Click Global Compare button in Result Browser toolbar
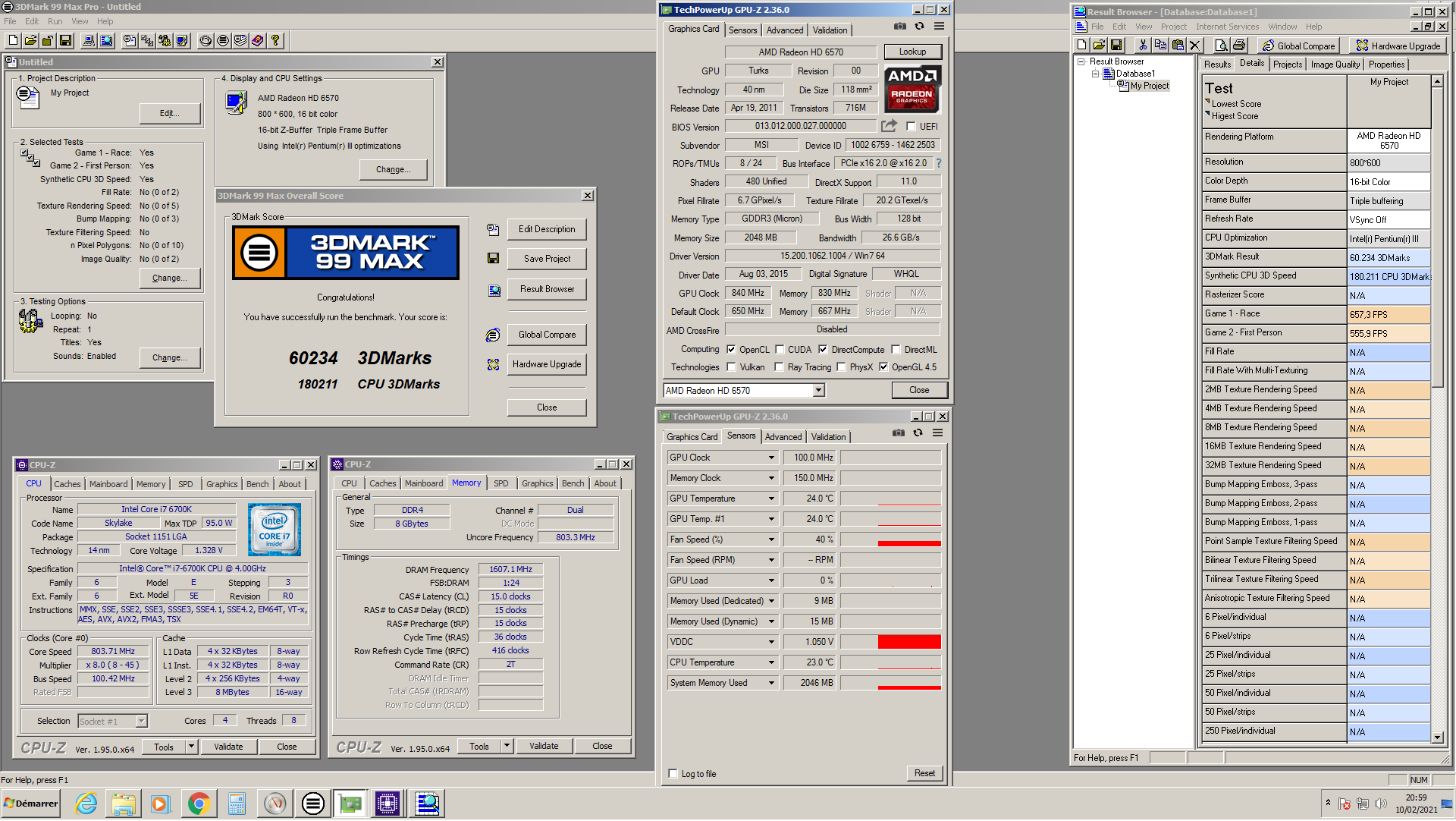The height and width of the screenshot is (821, 1456). click(x=1299, y=46)
